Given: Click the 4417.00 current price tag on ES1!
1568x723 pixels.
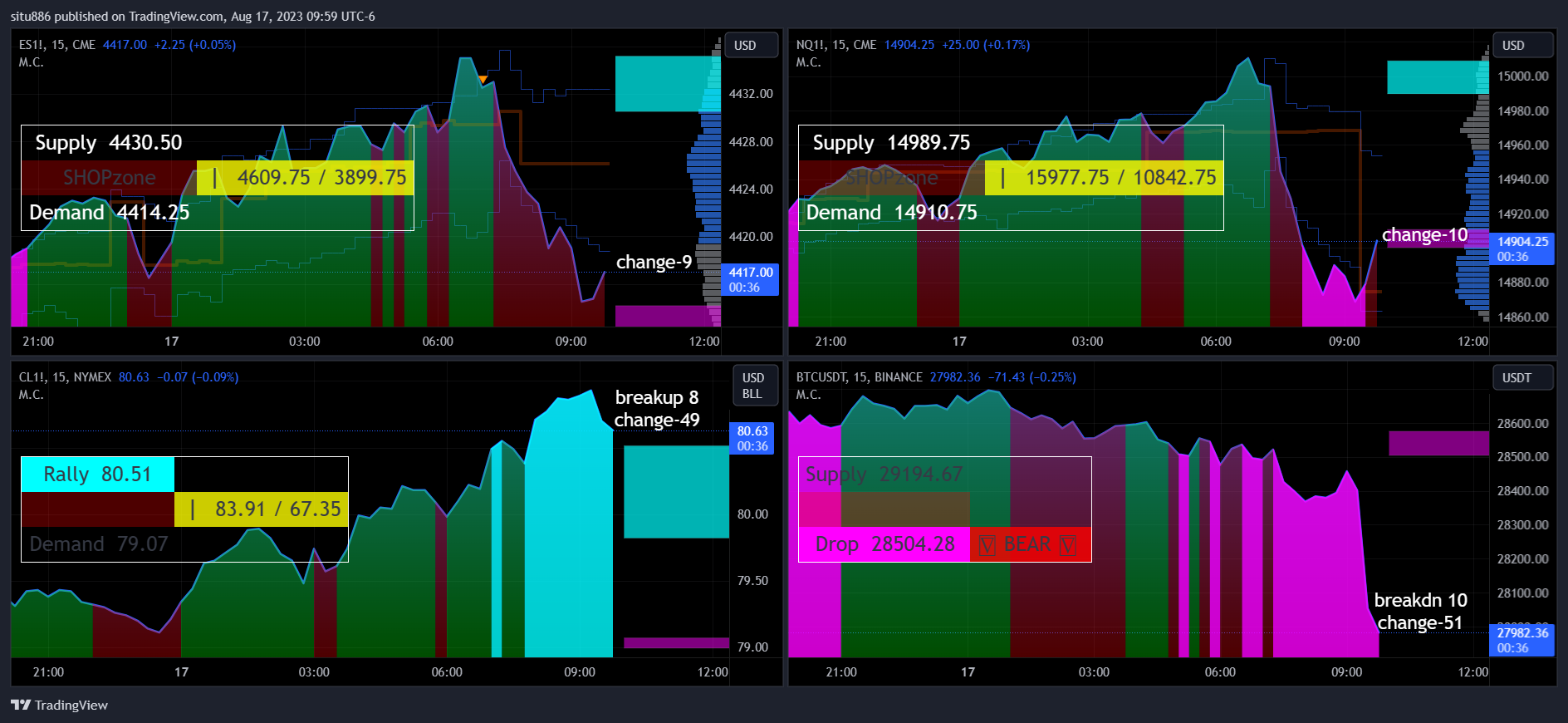Looking at the screenshot, I should click(x=751, y=280).
